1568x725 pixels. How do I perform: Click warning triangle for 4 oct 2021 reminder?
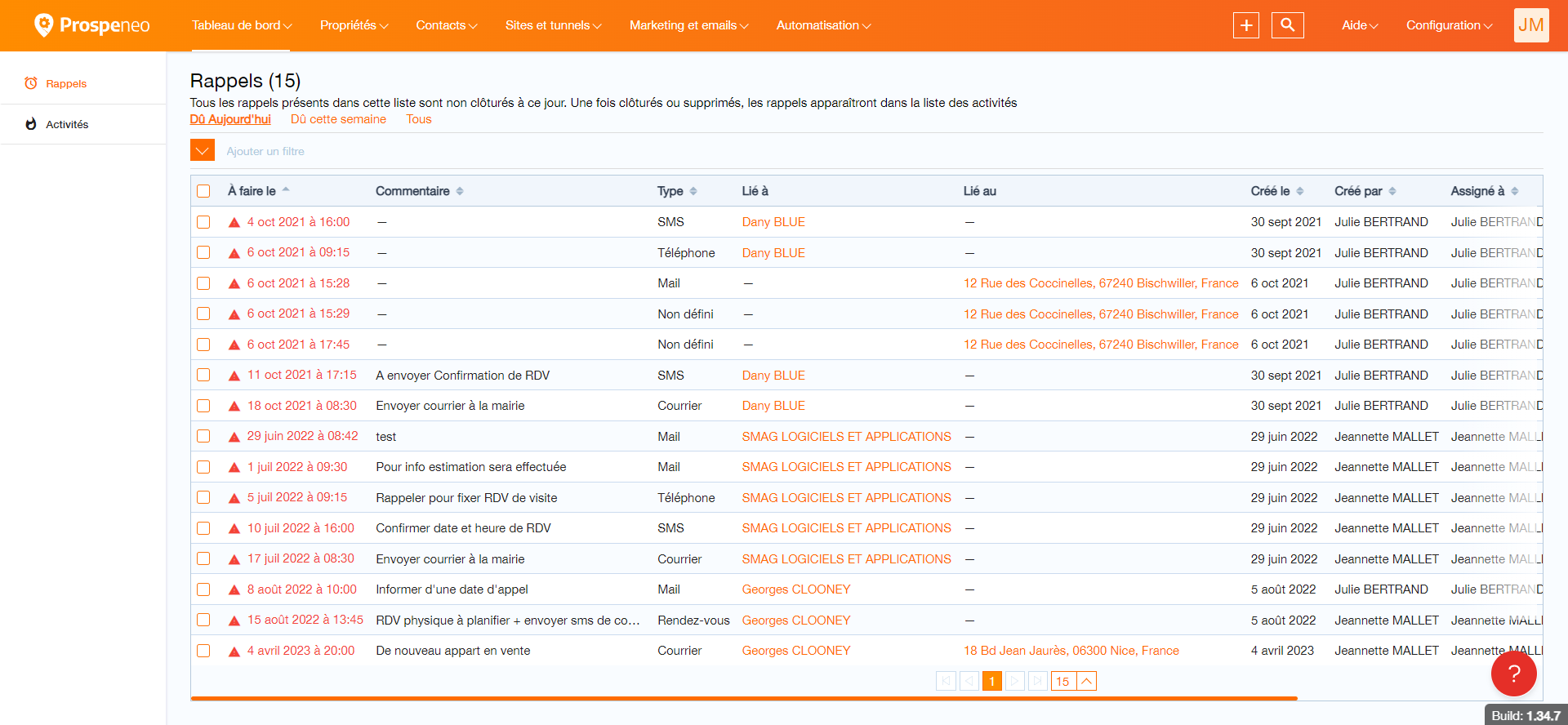(x=234, y=222)
